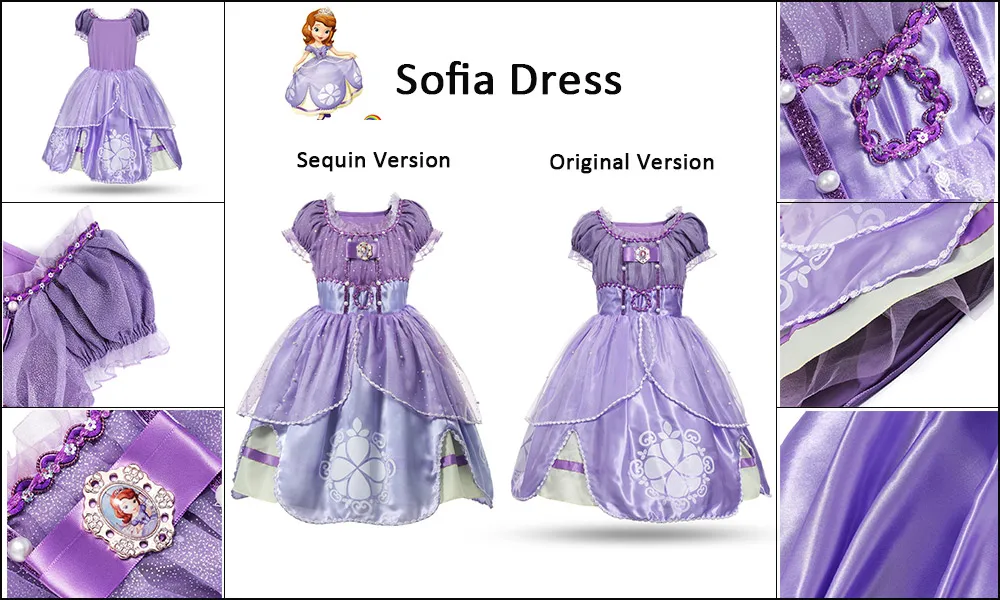This screenshot has width=1000, height=600.
Task: Click the brooch on the original dress bodice
Action: [642, 254]
